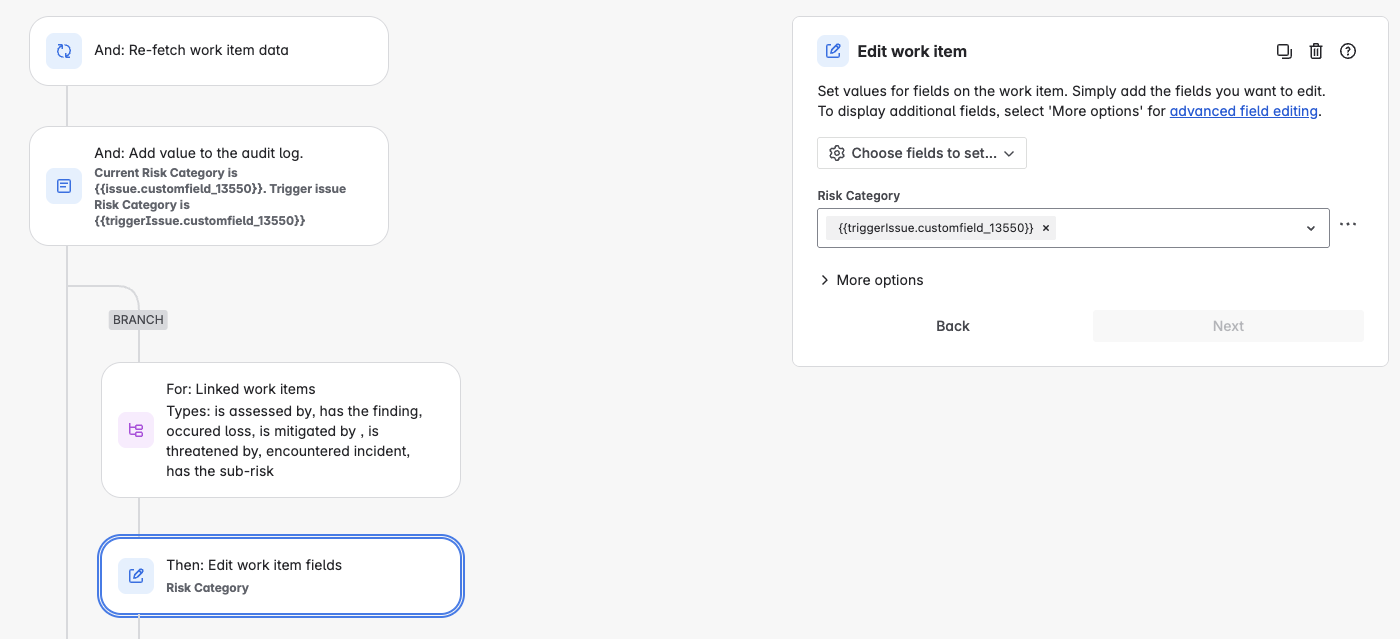Click the Re-fetch work item data refresh icon
This screenshot has height=639, width=1400.
pos(64,51)
